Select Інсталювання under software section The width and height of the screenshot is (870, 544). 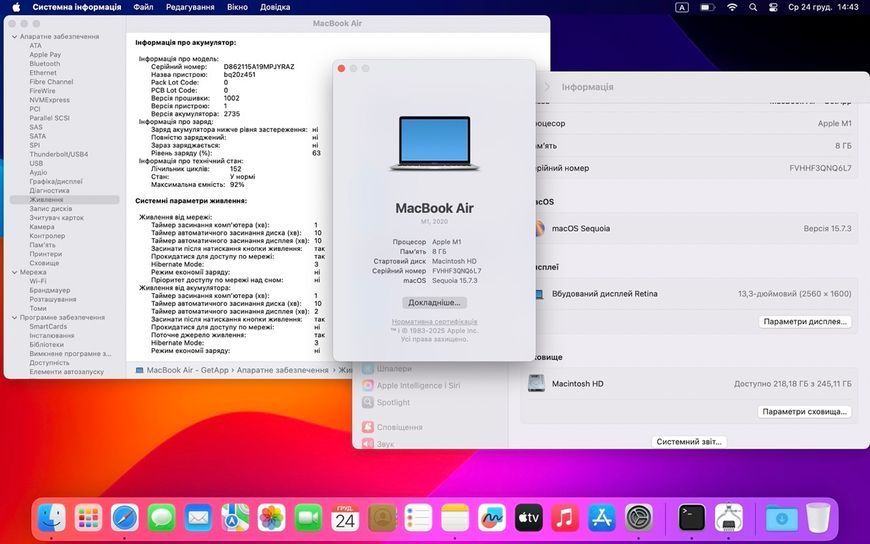(52, 335)
